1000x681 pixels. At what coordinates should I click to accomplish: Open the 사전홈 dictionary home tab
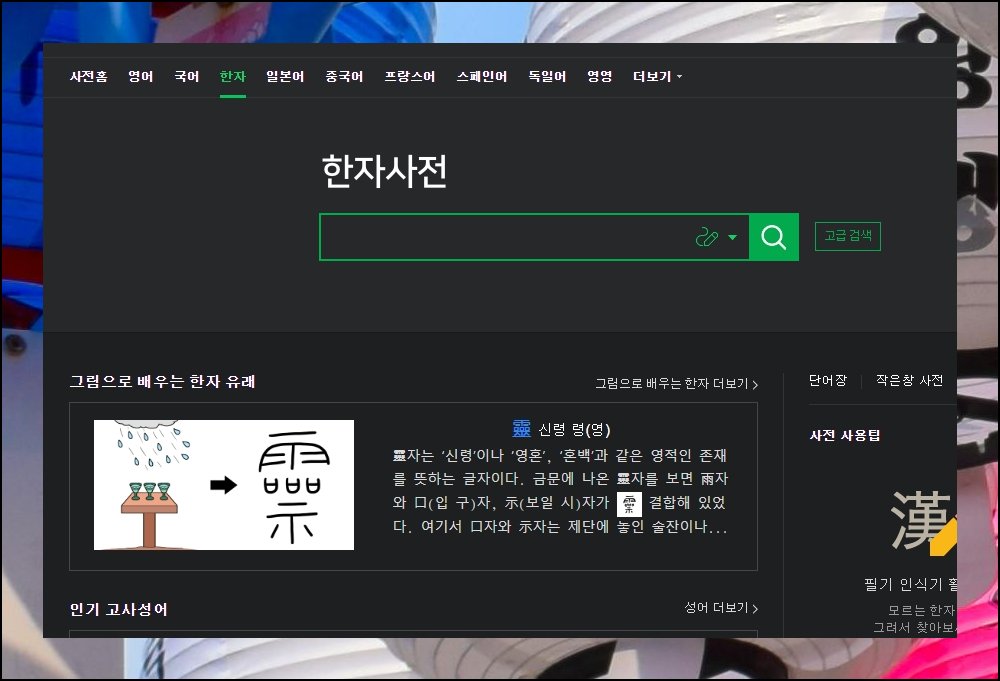click(x=89, y=77)
